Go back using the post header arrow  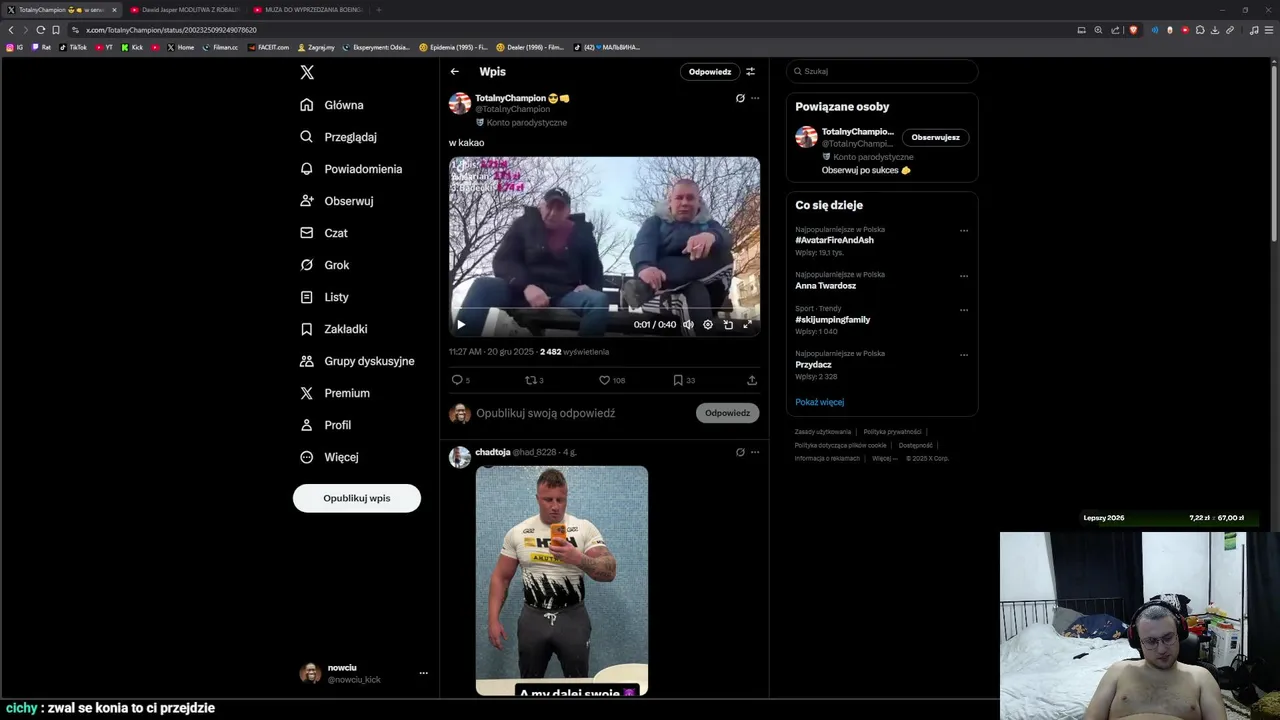coord(455,72)
